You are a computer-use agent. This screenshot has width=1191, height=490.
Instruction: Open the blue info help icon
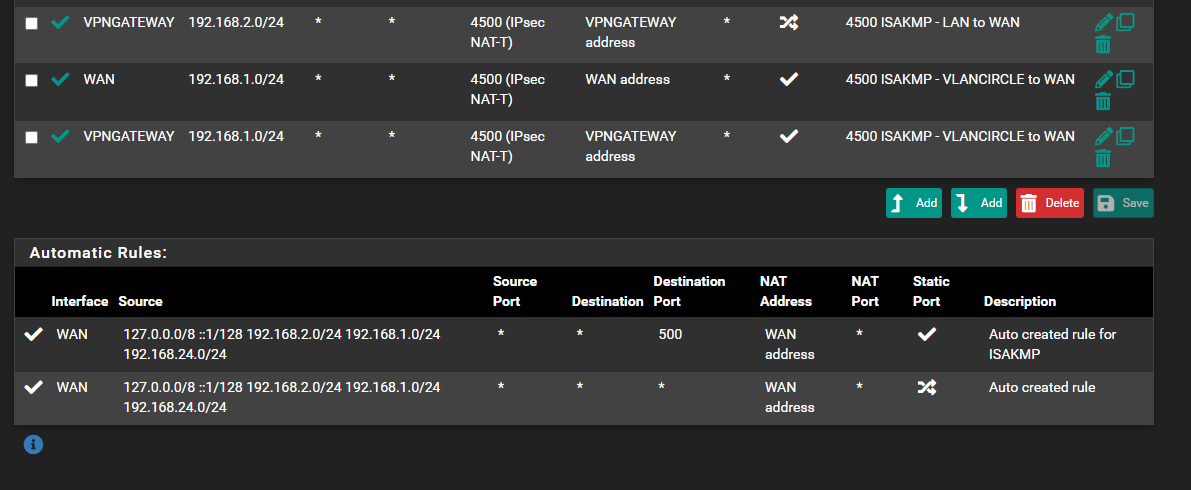(33, 444)
